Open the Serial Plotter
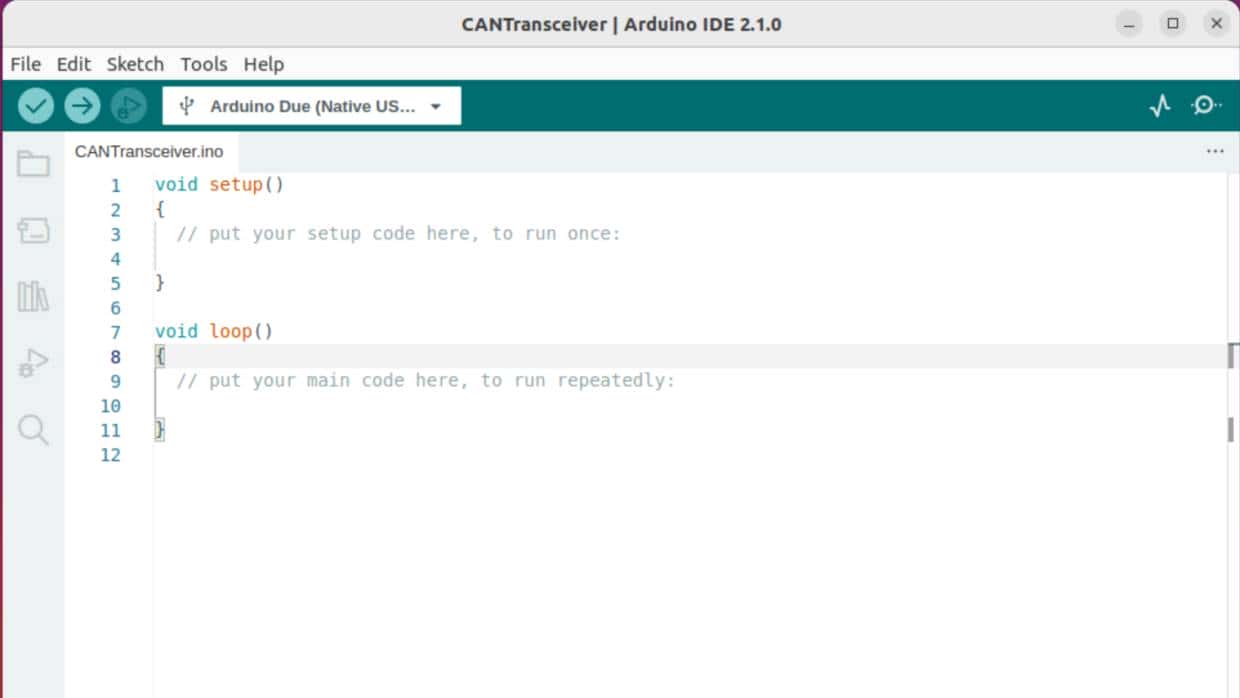1240x698 pixels. [x=1159, y=105]
